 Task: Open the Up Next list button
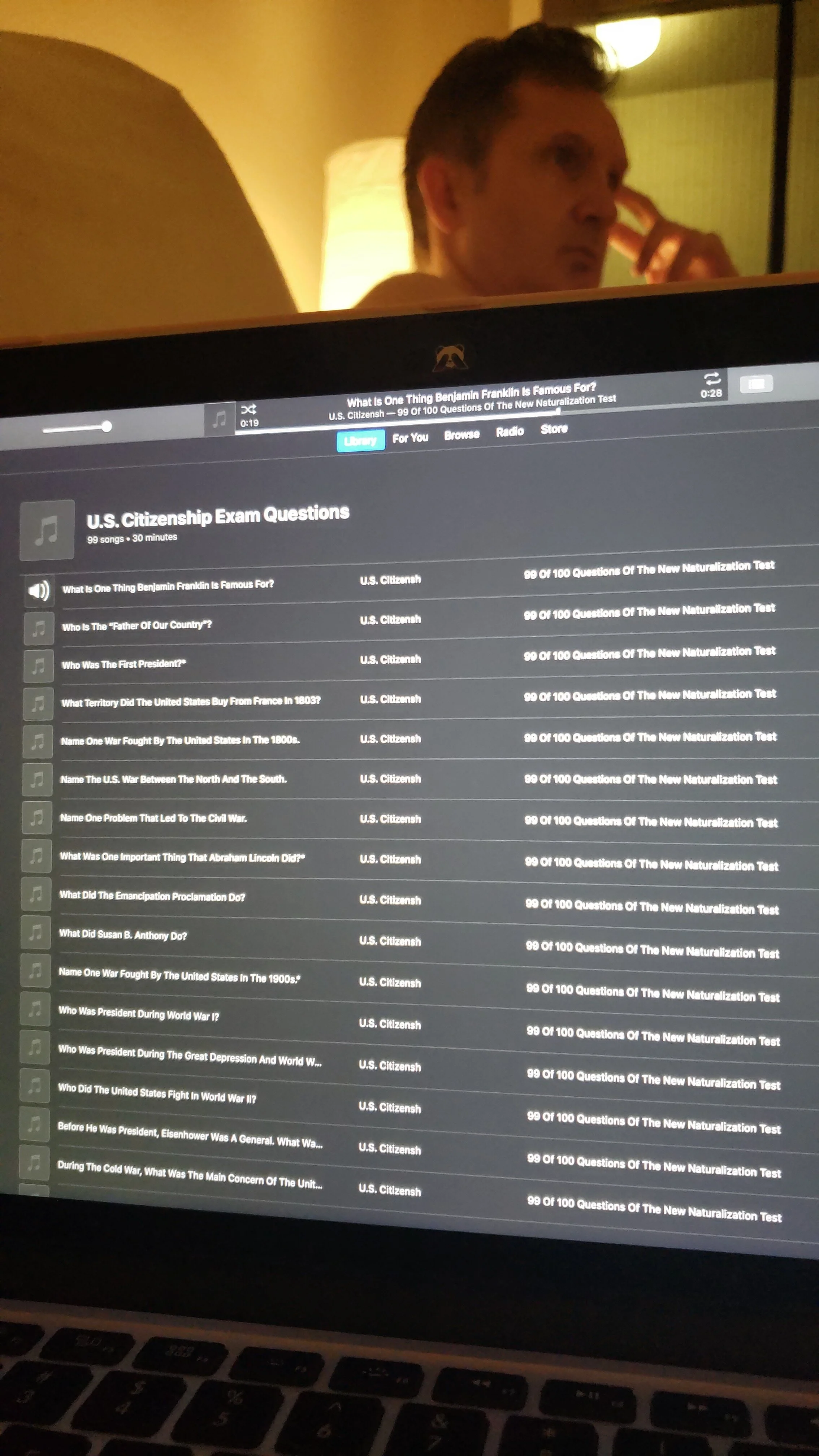click(756, 384)
